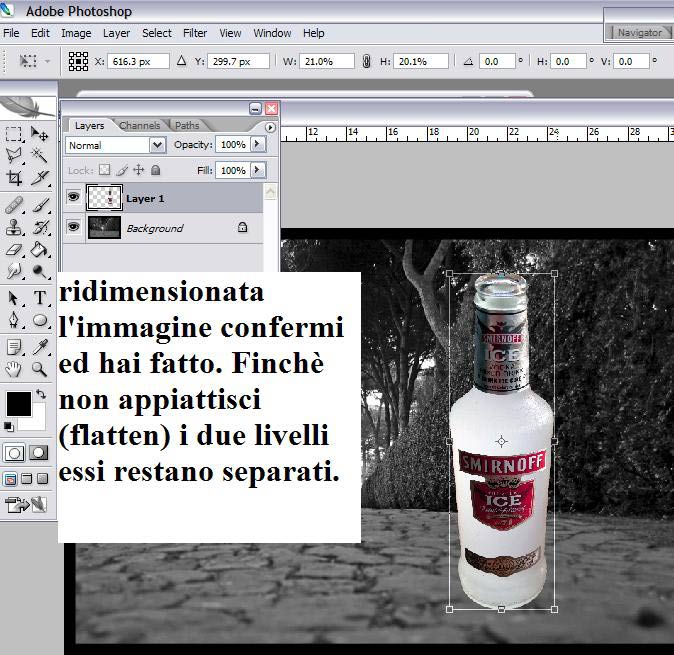
Task: Click the X position input field
Action: tap(138, 61)
